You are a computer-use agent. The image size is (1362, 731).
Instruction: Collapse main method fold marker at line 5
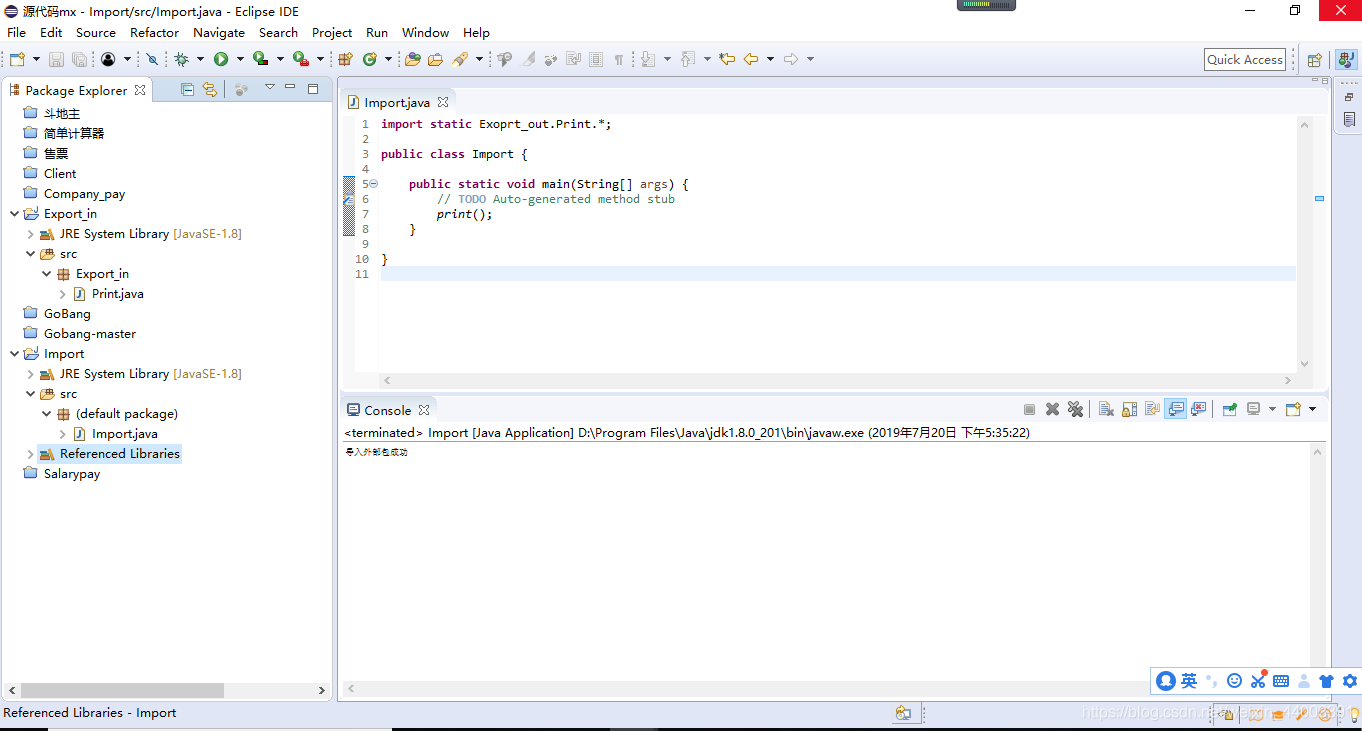point(373,184)
